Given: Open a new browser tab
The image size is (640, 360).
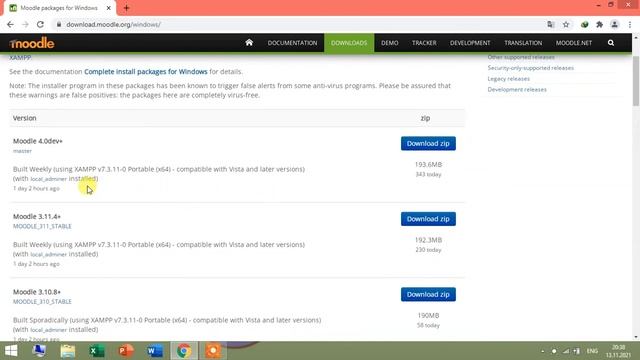Looking at the screenshot, I should click(127, 8).
